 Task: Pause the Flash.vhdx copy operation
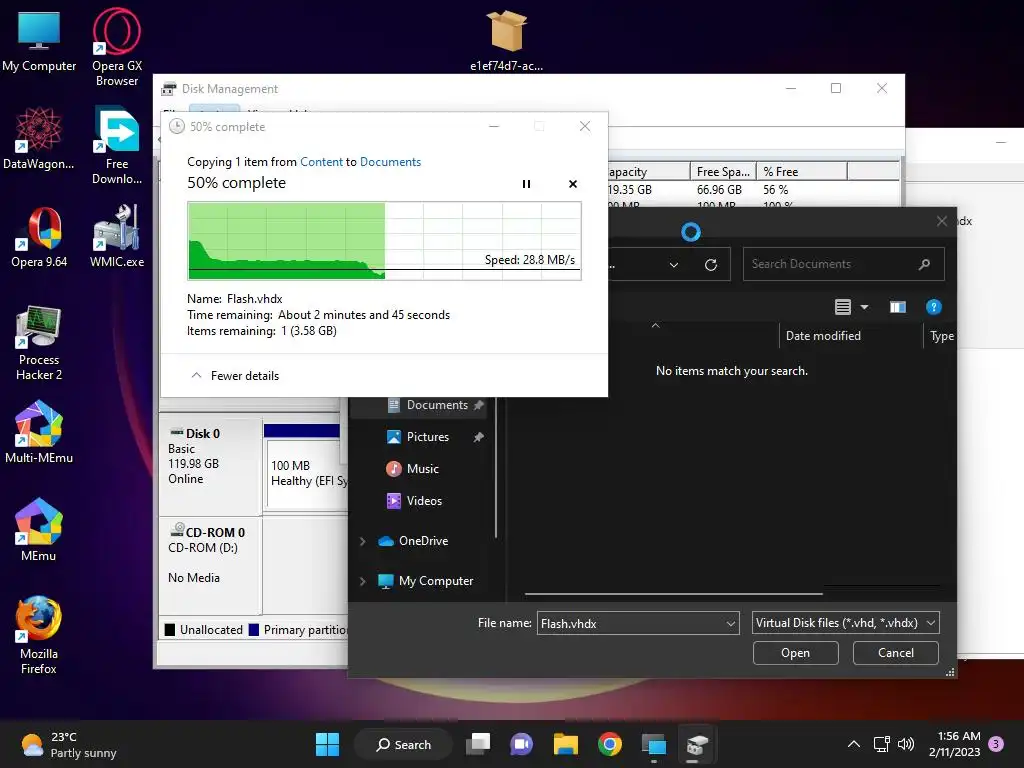click(526, 184)
